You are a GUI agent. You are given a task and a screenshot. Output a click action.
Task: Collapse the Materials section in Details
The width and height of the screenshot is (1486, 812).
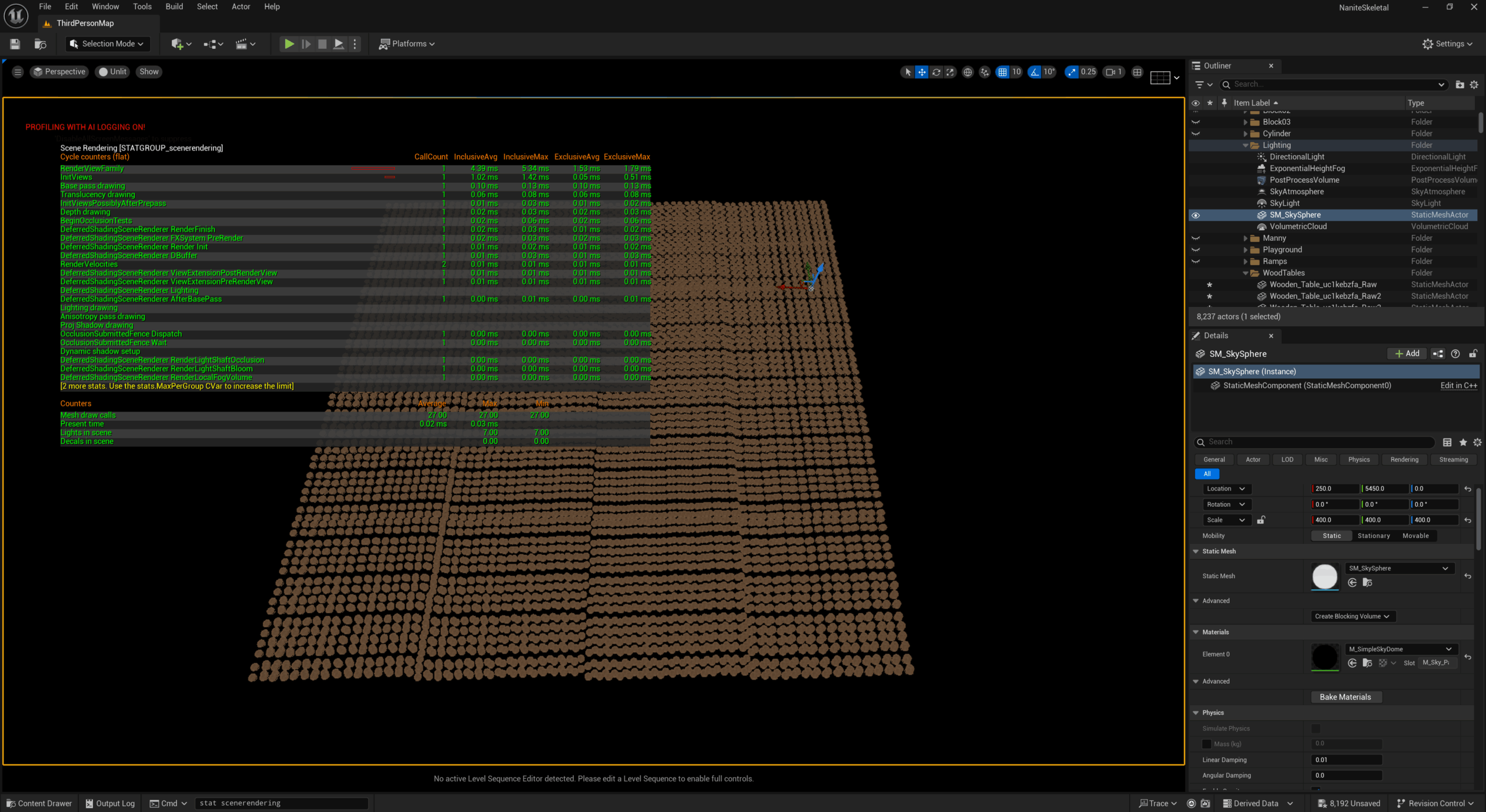[x=1196, y=632]
